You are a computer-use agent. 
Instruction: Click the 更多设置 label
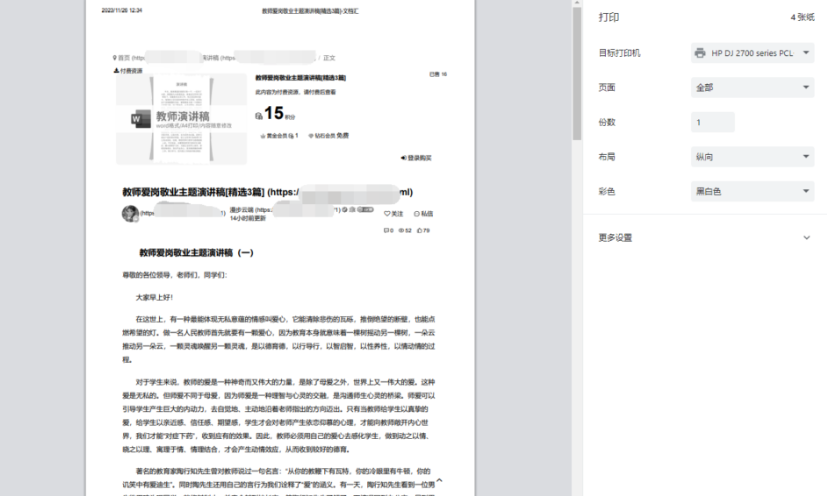click(615, 237)
